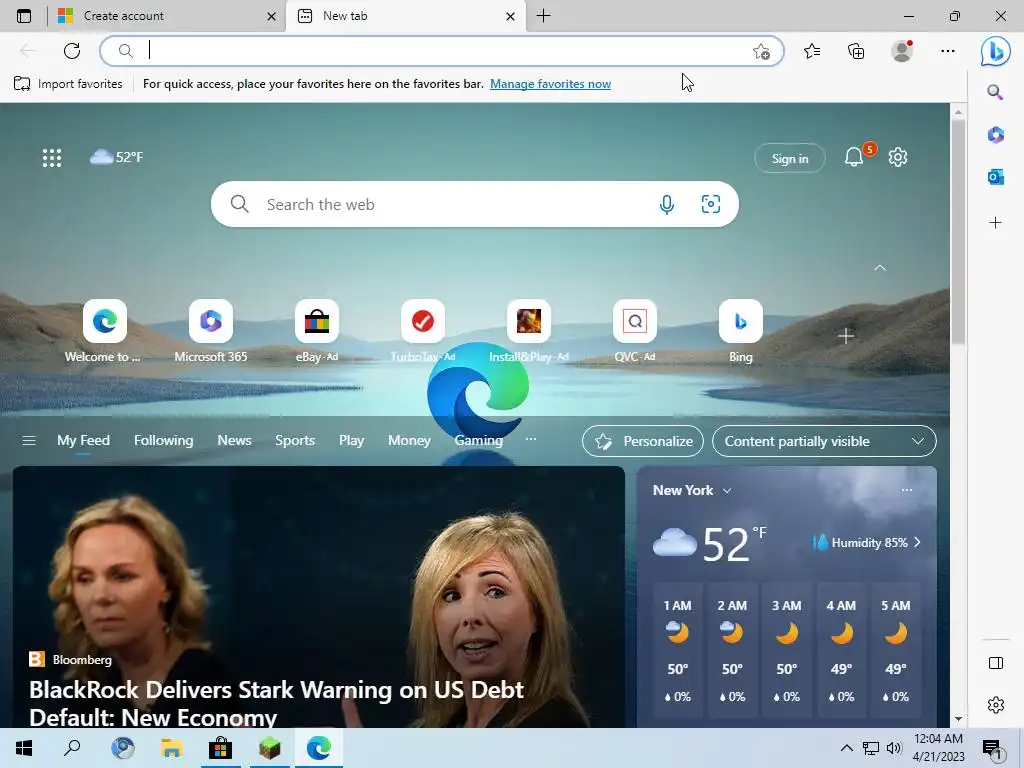Open weather temperature 52°F in header
Screen dimensions: 1024x768
(x=116, y=157)
